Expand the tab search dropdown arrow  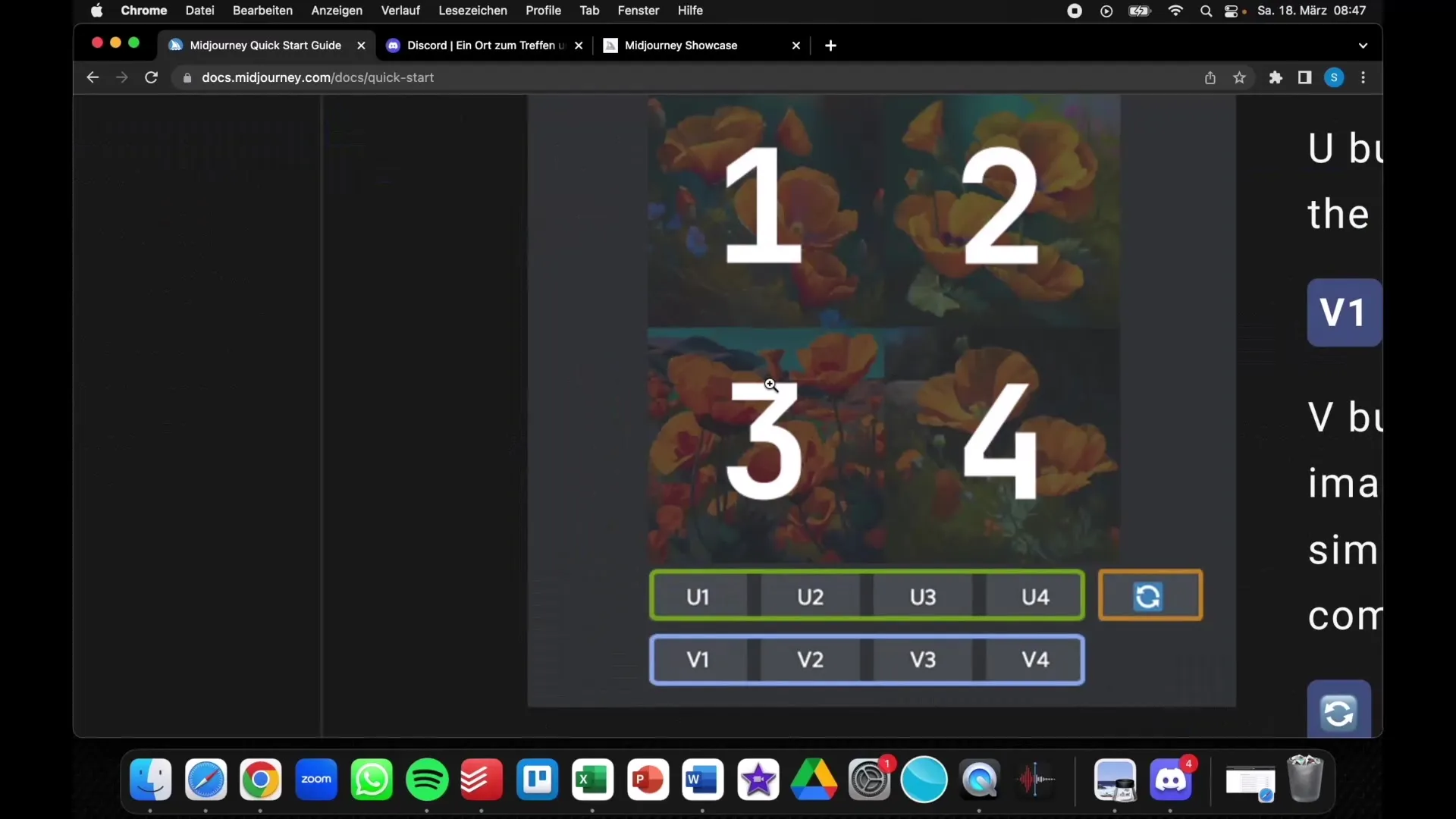click(1363, 45)
